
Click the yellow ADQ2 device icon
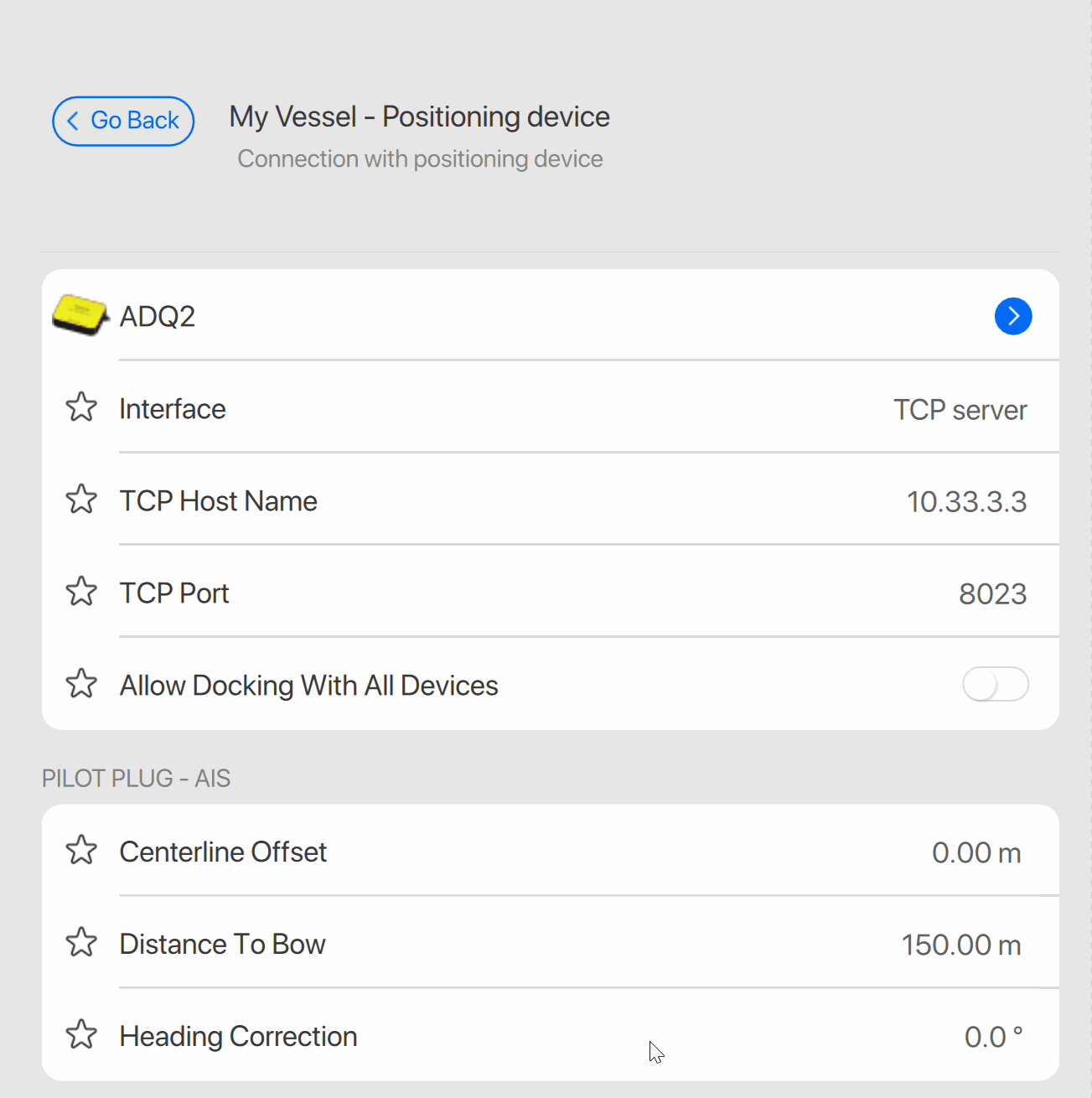point(80,315)
